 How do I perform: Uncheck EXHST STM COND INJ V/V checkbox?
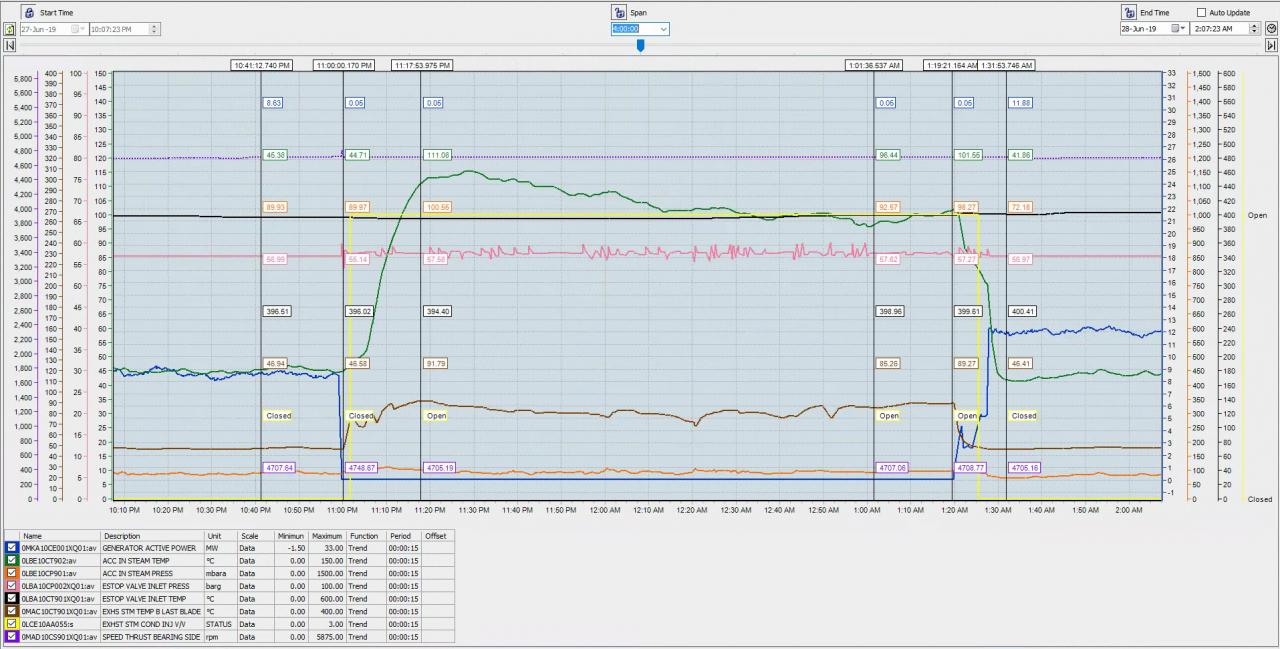[11, 623]
